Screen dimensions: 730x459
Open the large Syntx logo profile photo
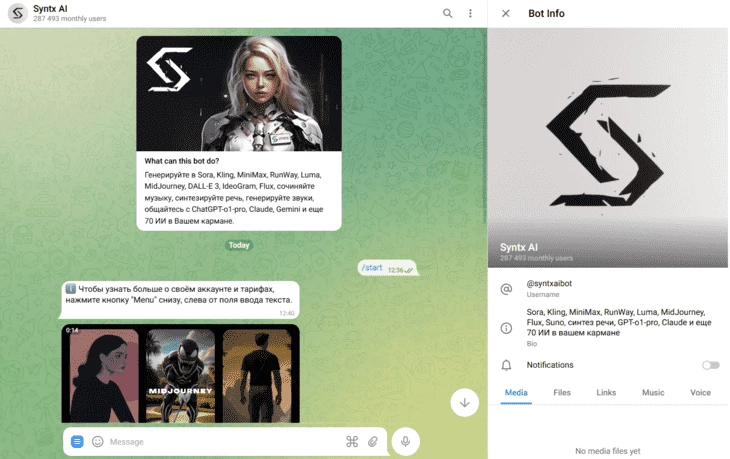608,148
